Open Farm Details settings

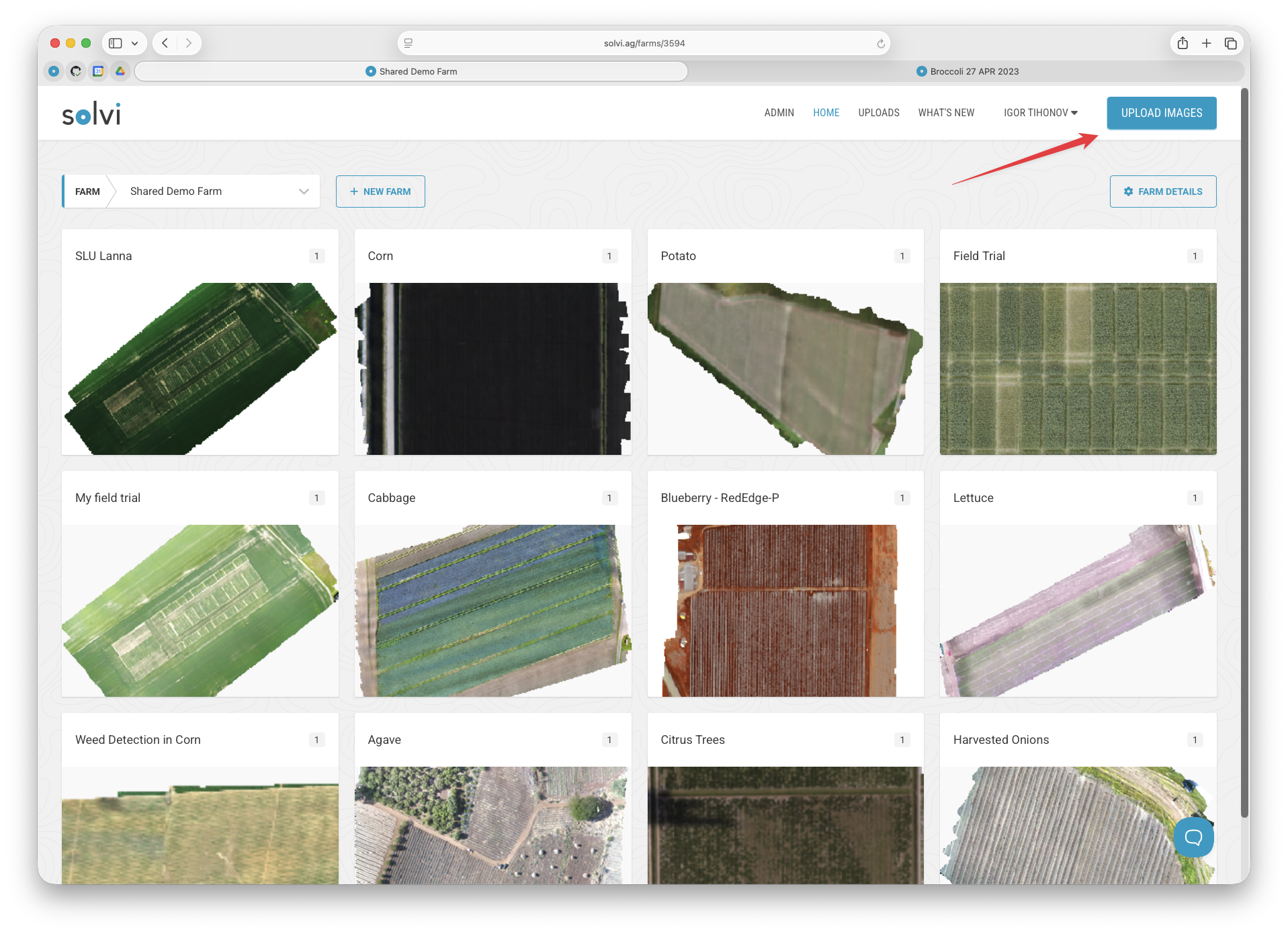[1162, 192]
